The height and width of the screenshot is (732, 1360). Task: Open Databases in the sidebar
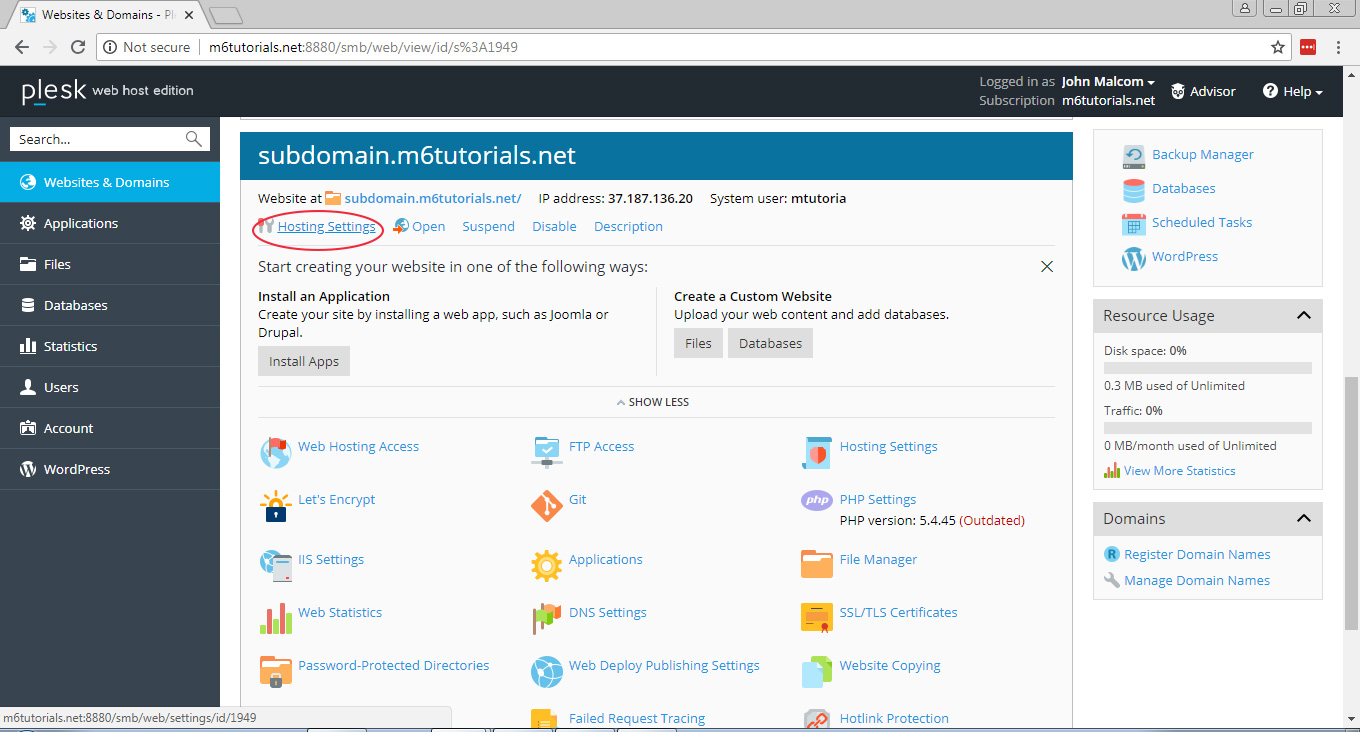click(110, 305)
